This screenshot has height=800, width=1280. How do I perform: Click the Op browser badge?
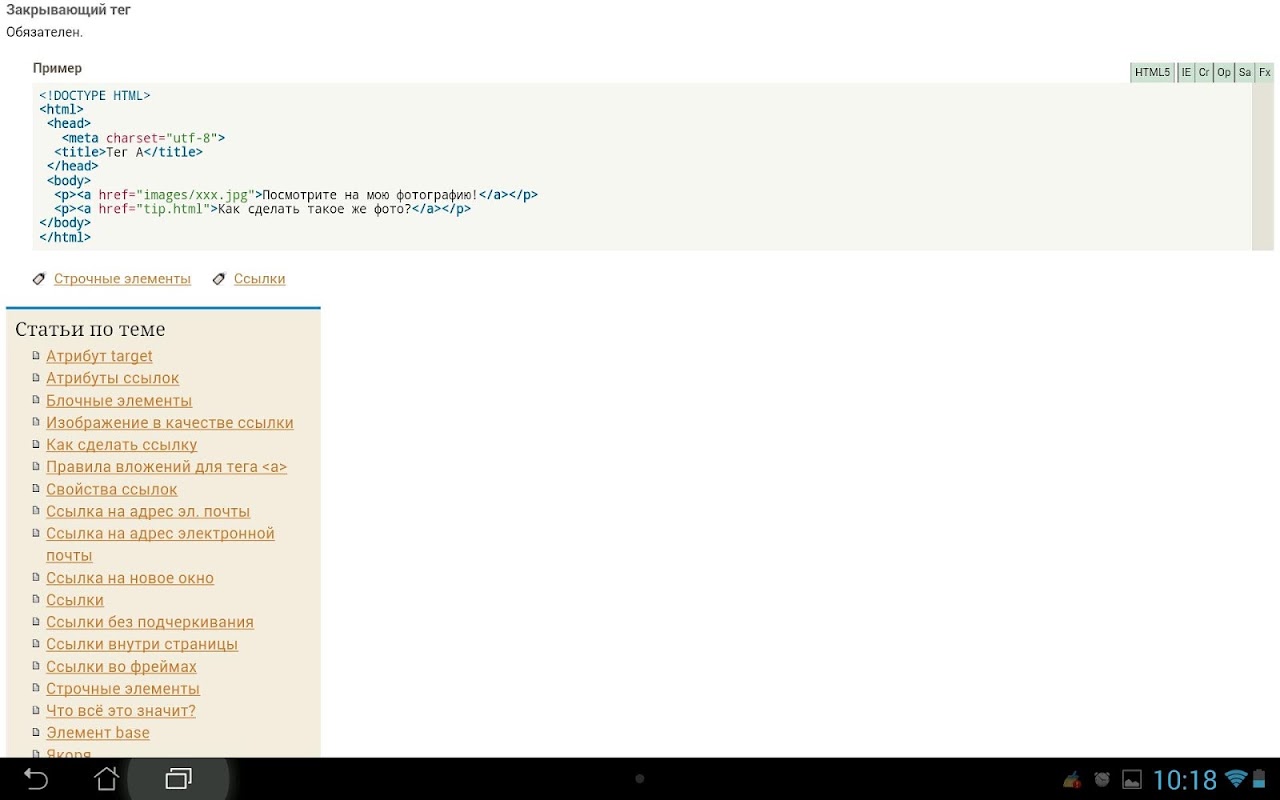click(x=1224, y=72)
